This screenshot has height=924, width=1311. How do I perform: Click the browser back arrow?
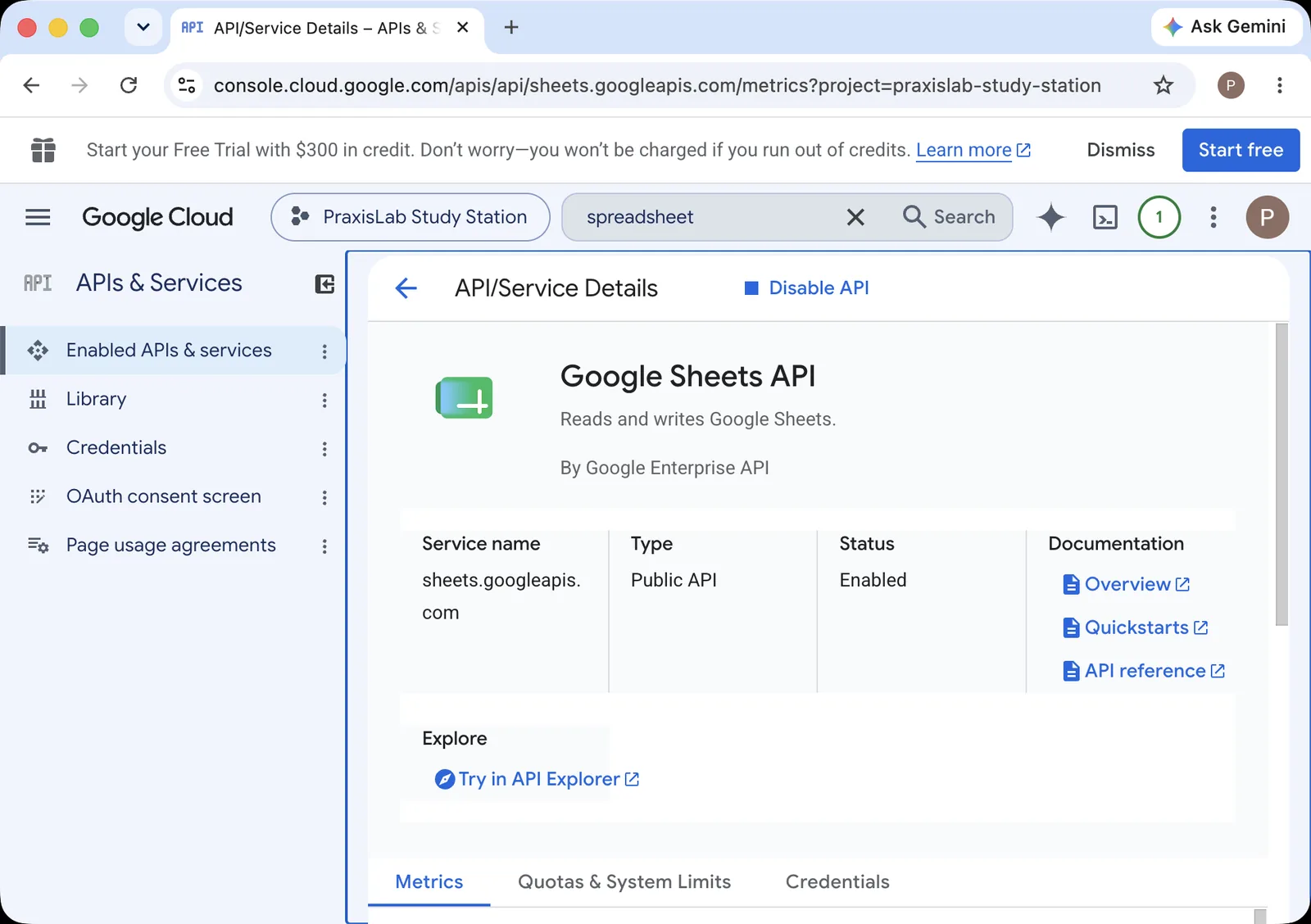[31, 85]
